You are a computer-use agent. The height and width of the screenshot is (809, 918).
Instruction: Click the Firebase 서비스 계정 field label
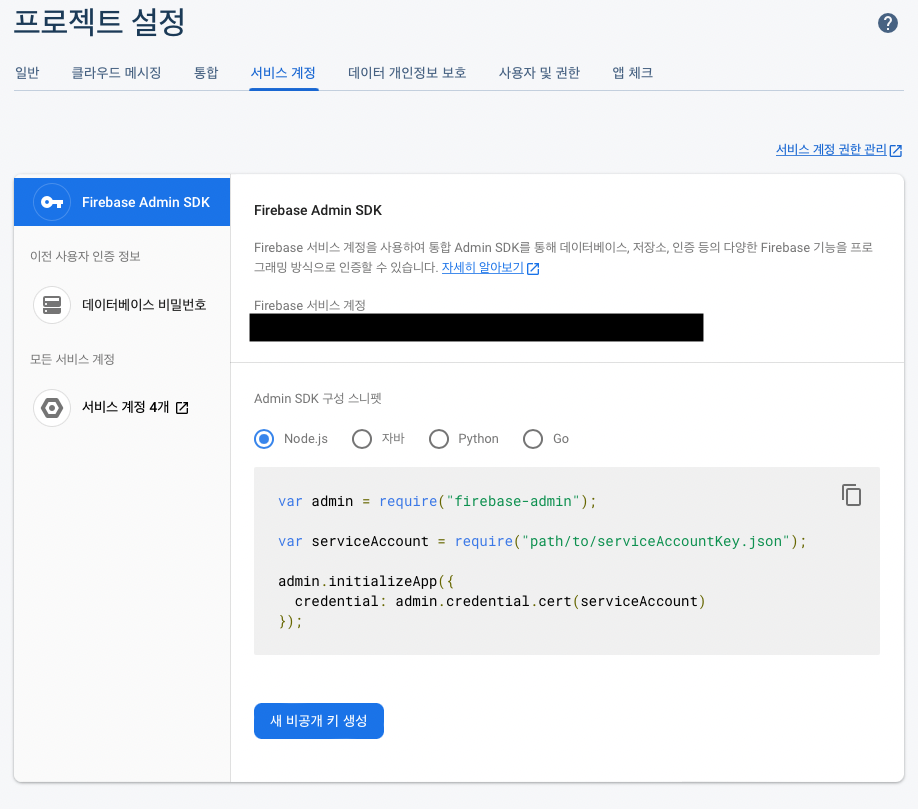[310, 305]
